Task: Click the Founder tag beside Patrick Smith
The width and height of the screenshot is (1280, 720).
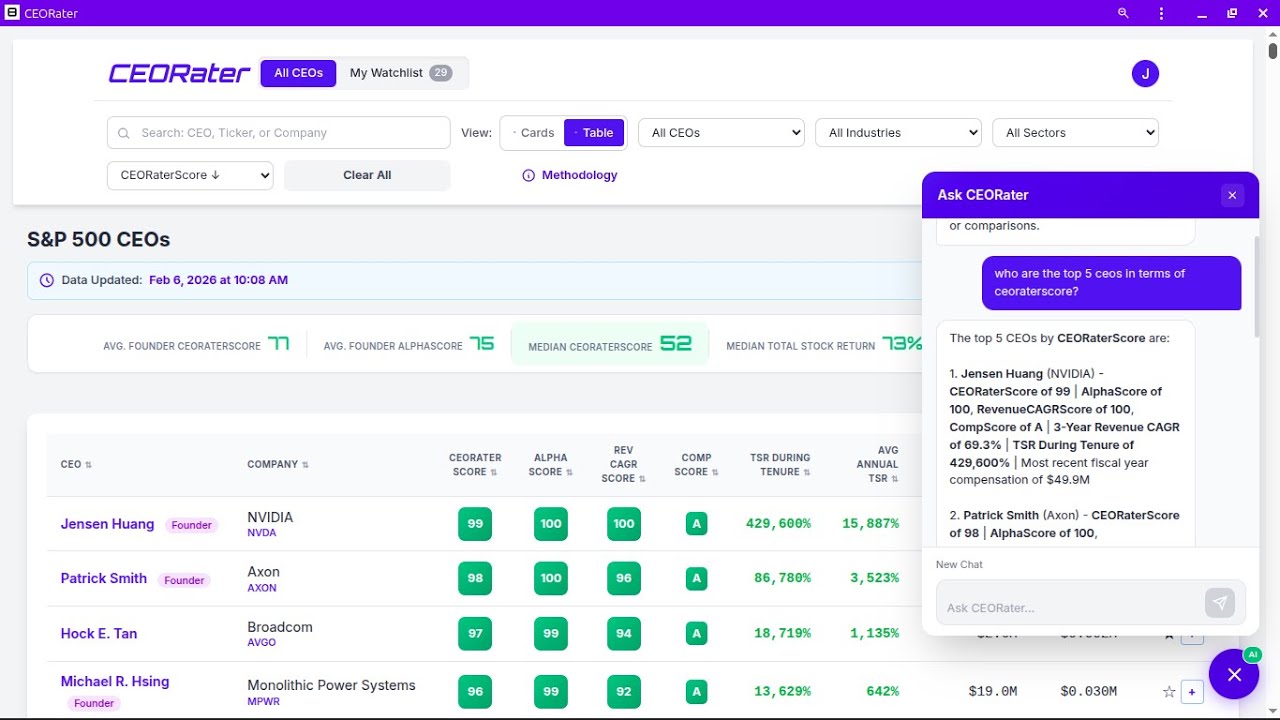Action: point(184,580)
